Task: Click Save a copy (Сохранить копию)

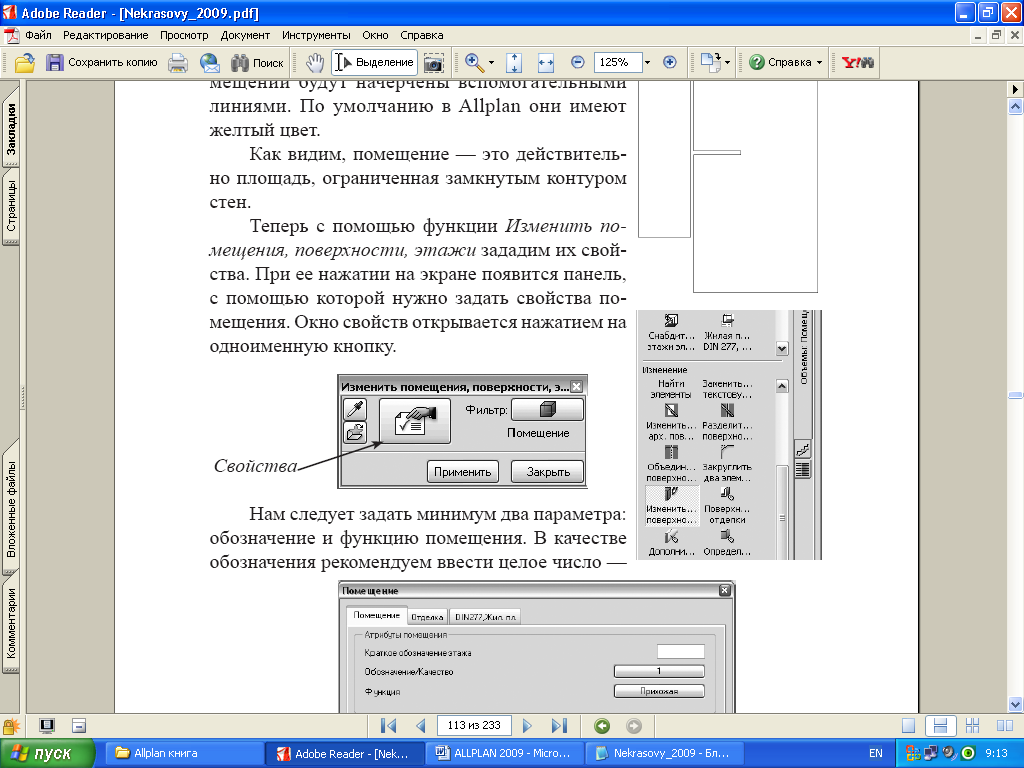Action: coord(101,63)
